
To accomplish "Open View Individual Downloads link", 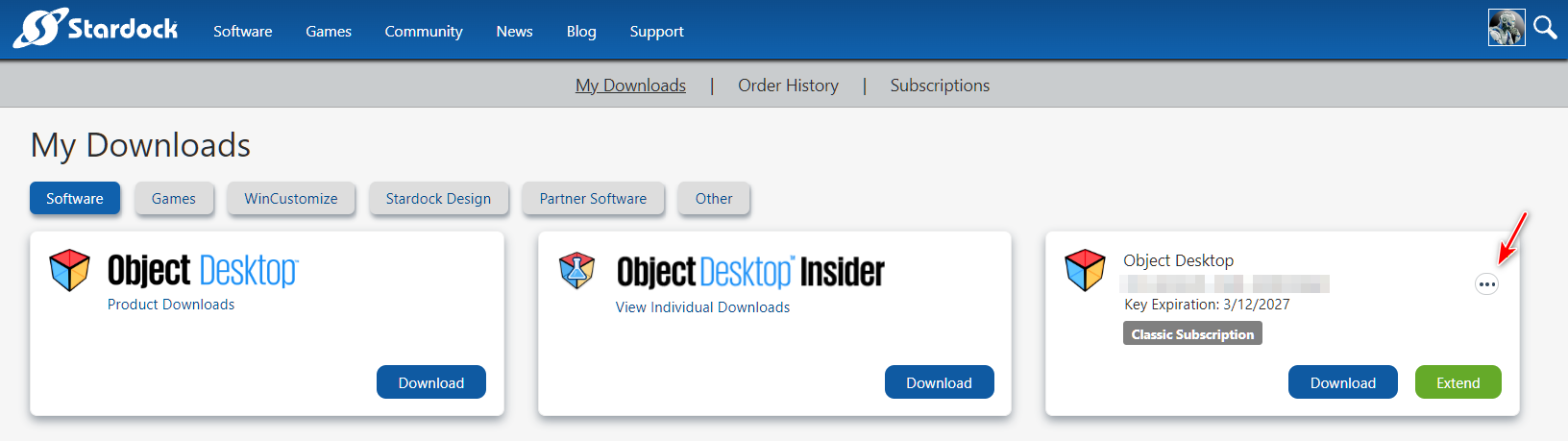I will [x=702, y=307].
